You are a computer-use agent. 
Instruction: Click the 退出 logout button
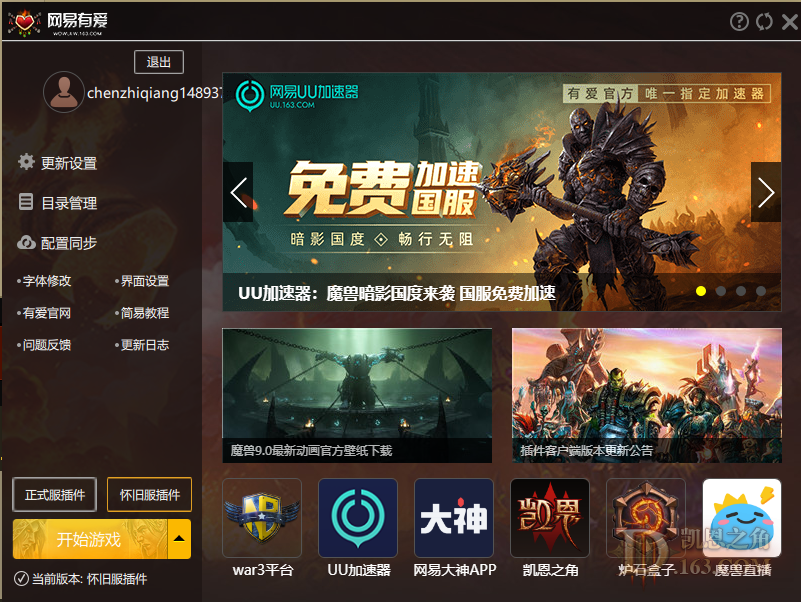159,62
